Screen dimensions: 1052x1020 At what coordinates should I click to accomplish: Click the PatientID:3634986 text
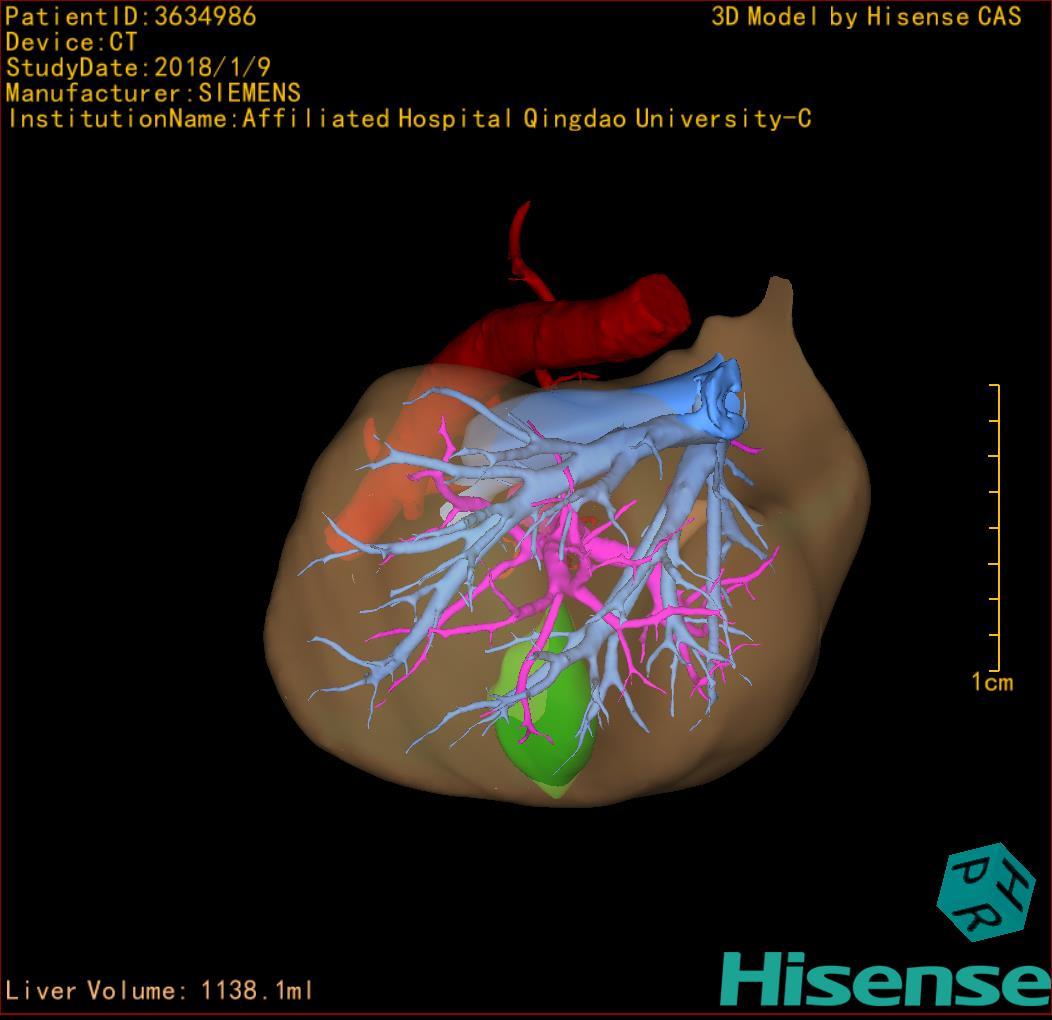pyautogui.click(x=131, y=16)
